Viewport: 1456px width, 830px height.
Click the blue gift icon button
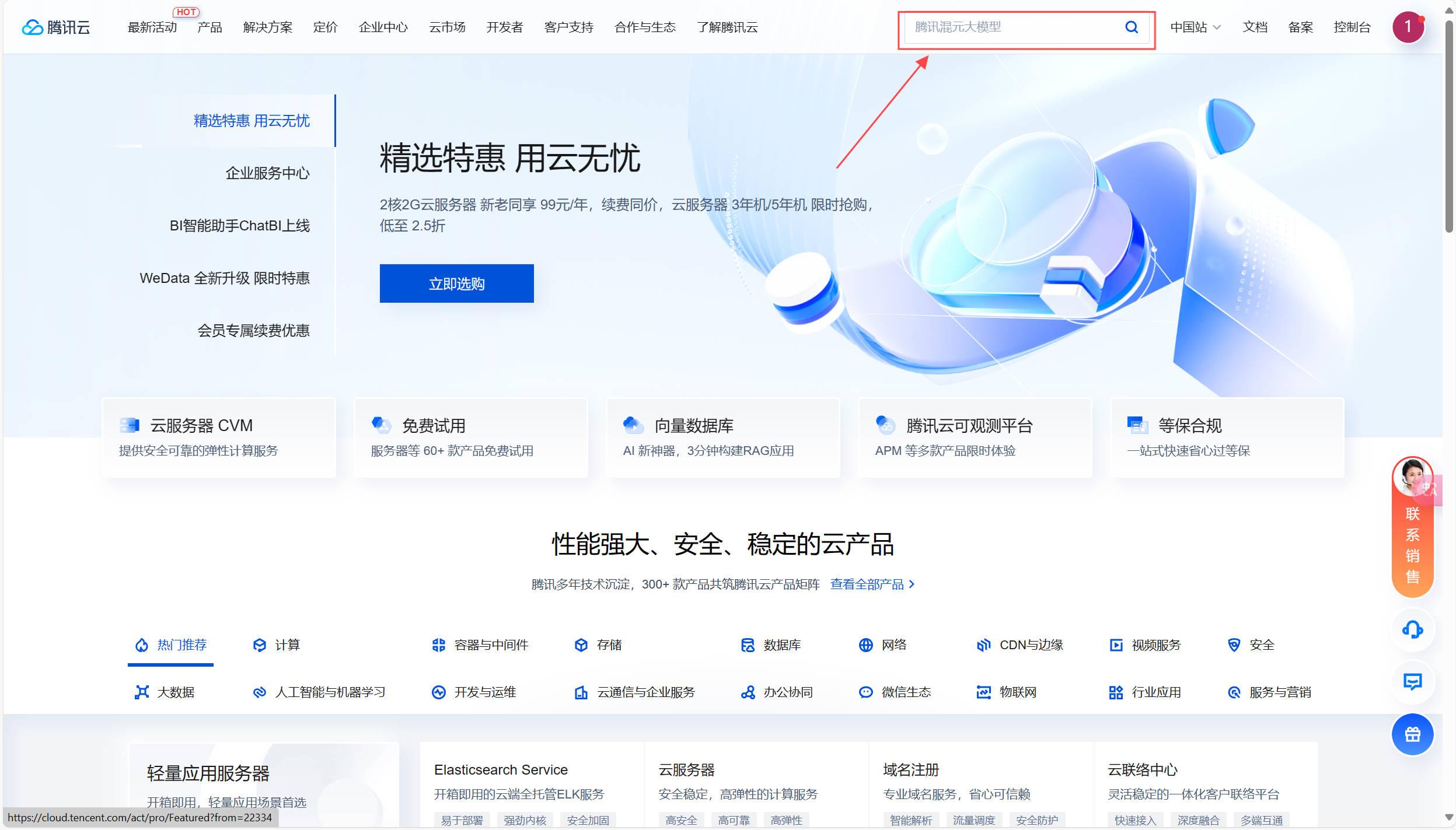pos(1412,734)
